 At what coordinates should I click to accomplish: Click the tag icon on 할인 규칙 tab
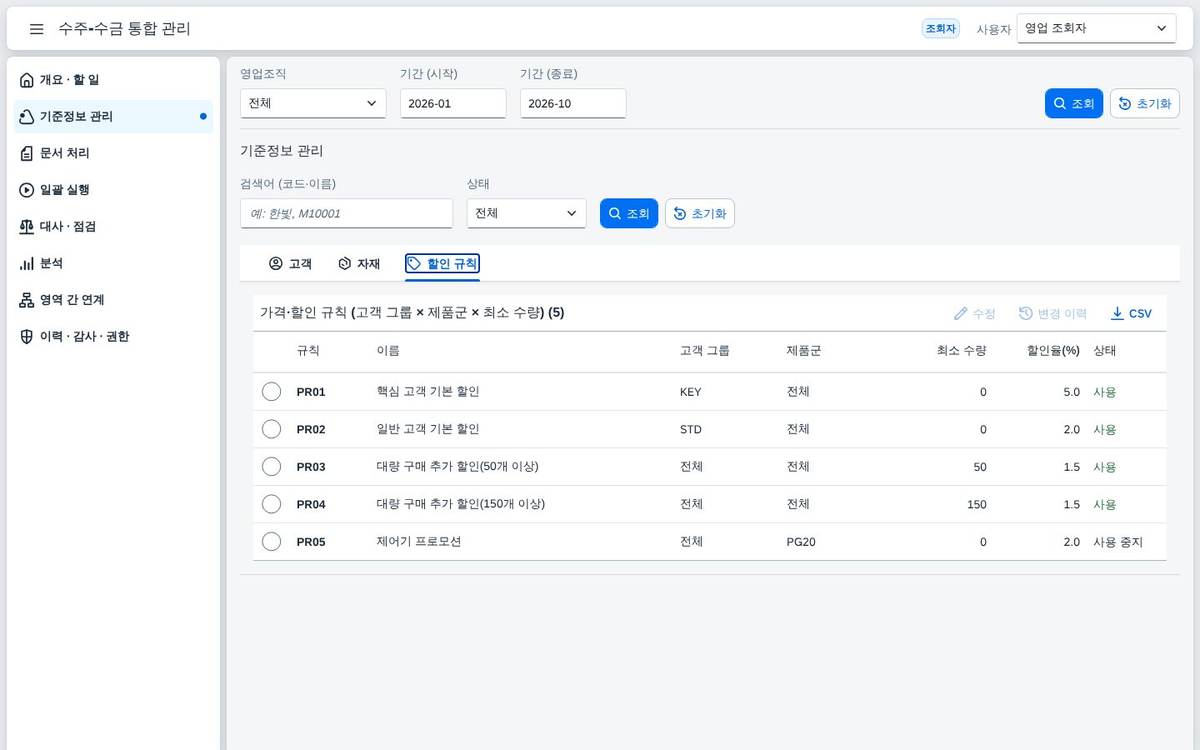coord(414,264)
